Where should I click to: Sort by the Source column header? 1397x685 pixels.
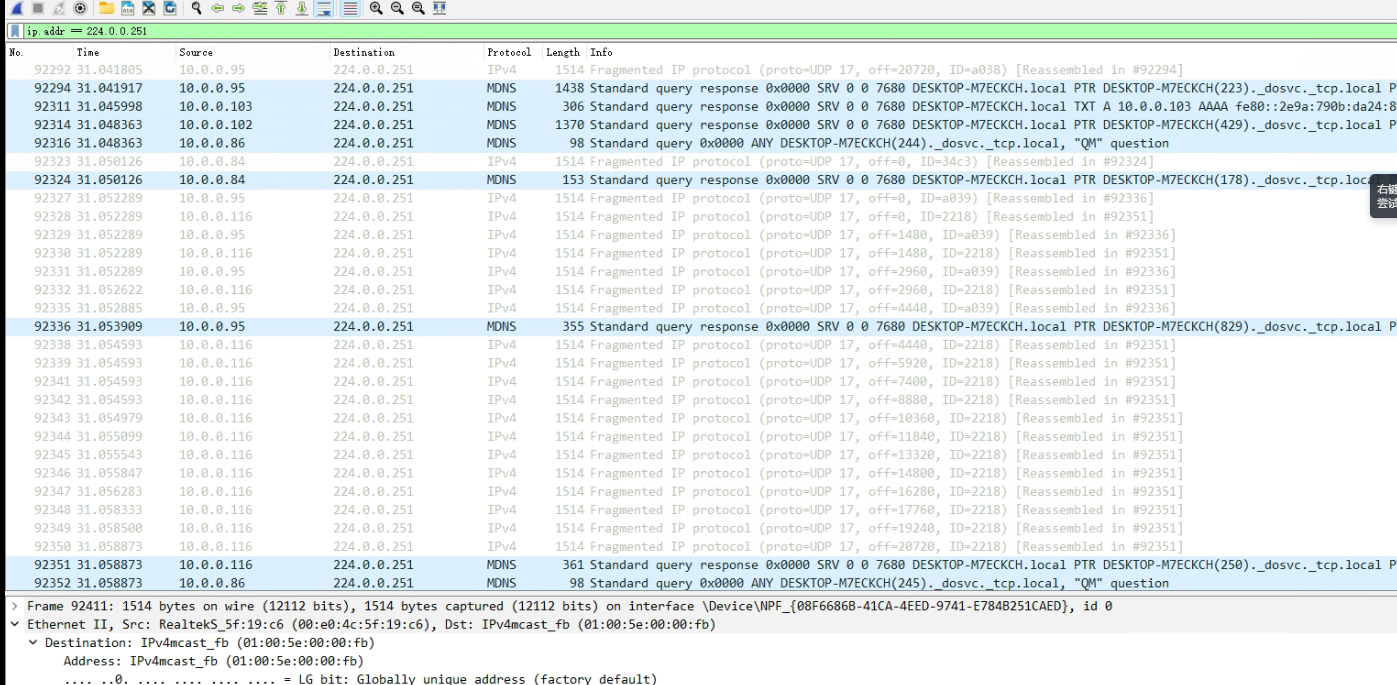click(196, 52)
